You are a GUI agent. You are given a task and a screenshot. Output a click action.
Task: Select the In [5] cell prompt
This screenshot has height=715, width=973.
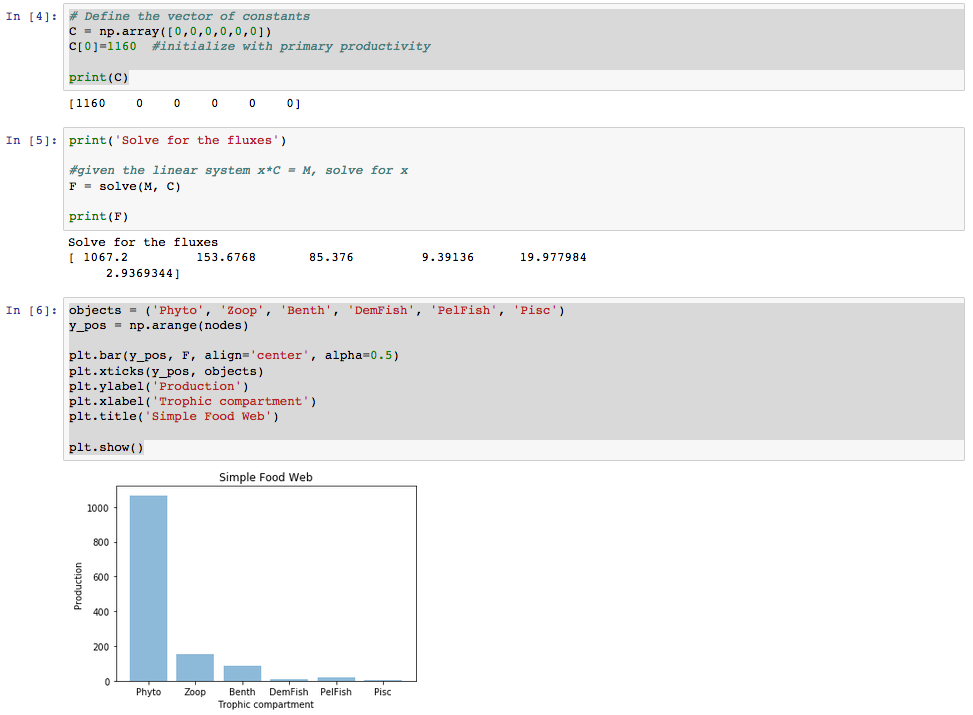tap(31, 141)
